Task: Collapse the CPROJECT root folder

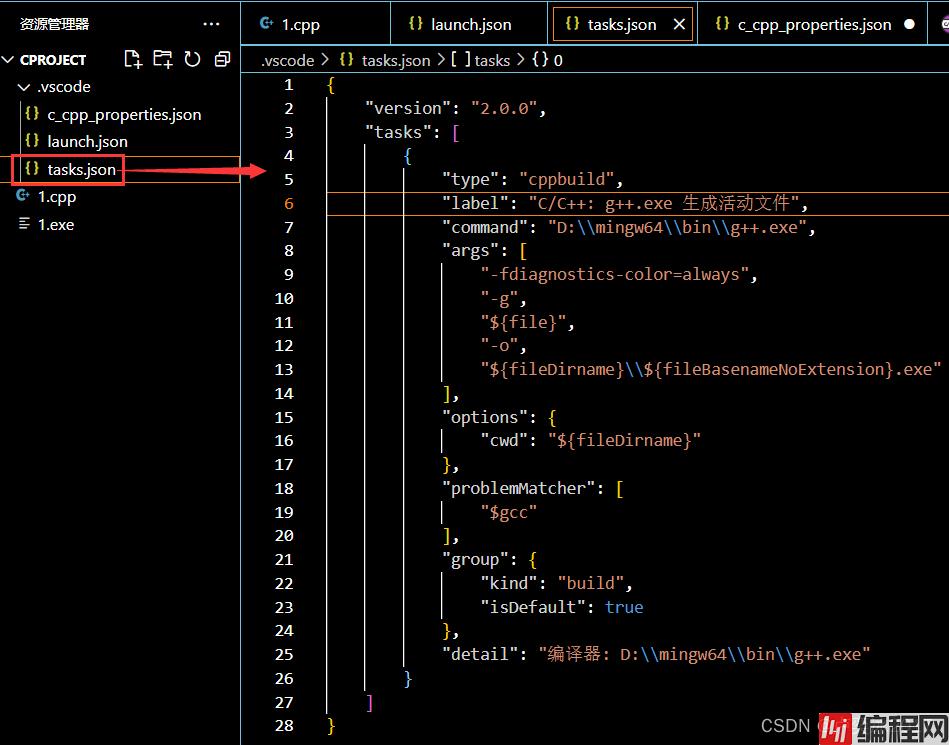Action: click(9, 60)
